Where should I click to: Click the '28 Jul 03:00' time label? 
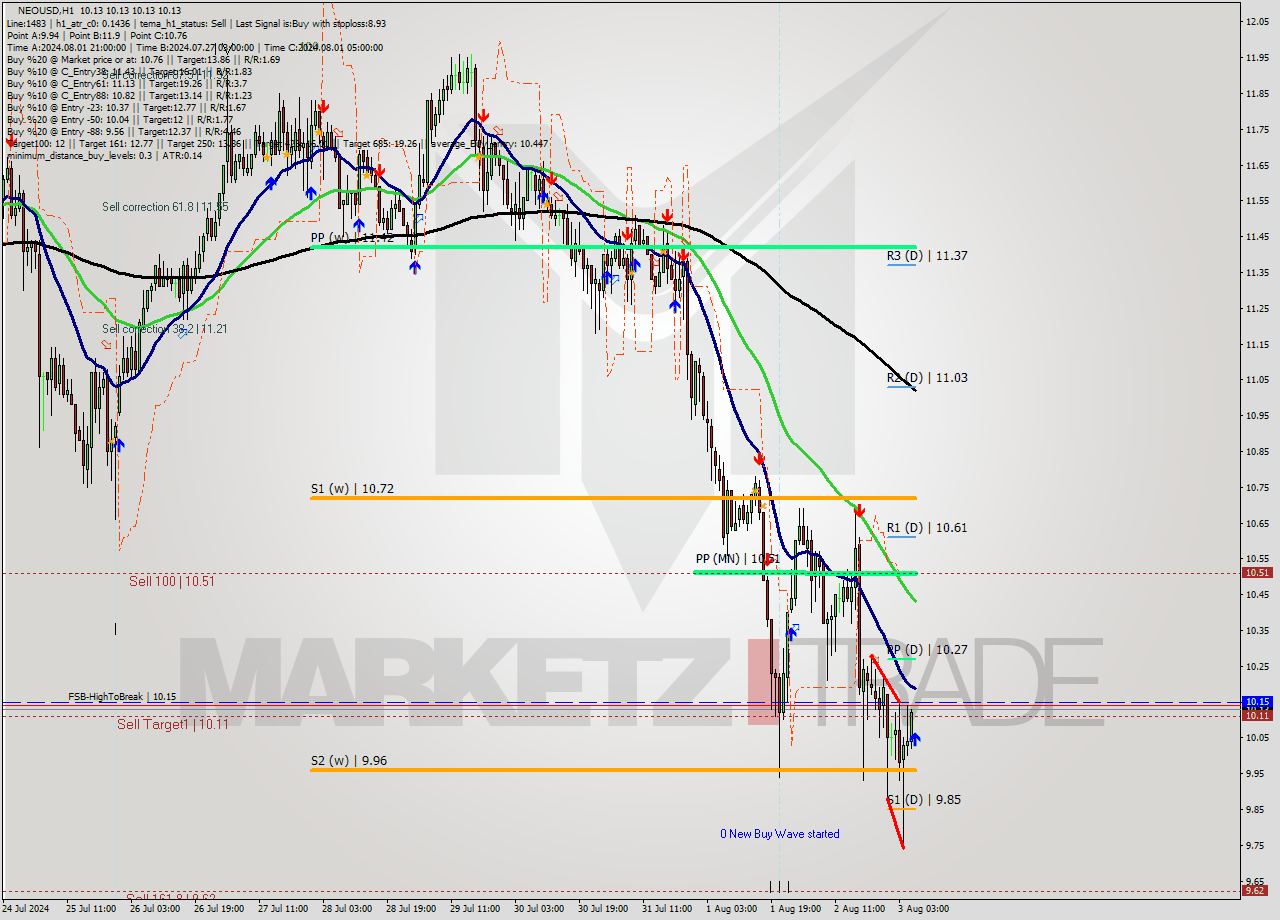pos(347,909)
